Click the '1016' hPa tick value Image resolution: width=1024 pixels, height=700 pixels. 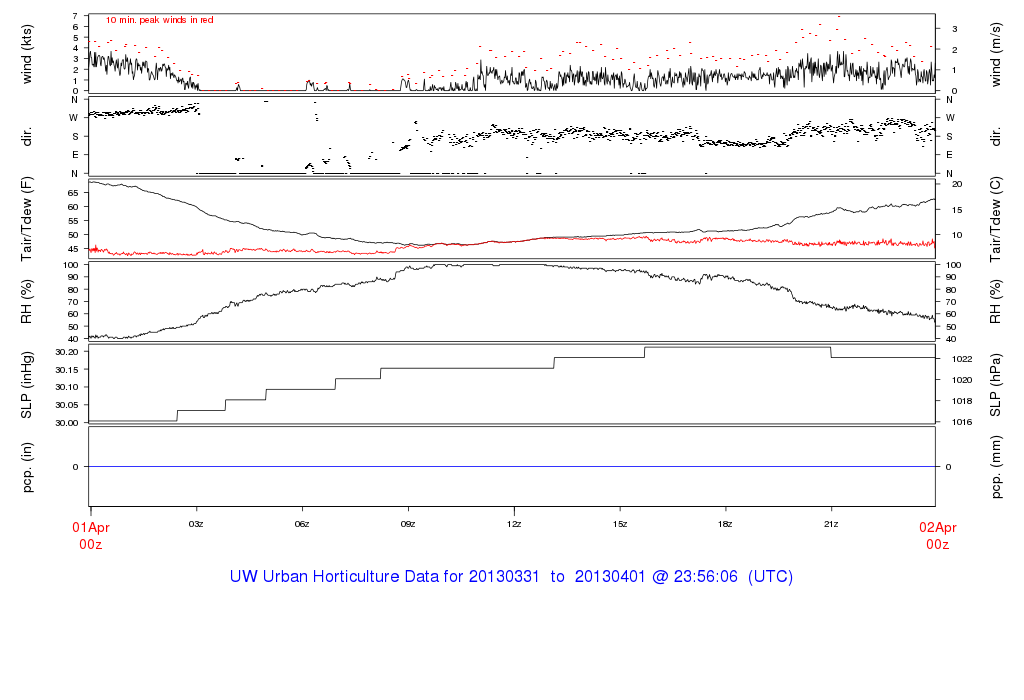(962, 422)
